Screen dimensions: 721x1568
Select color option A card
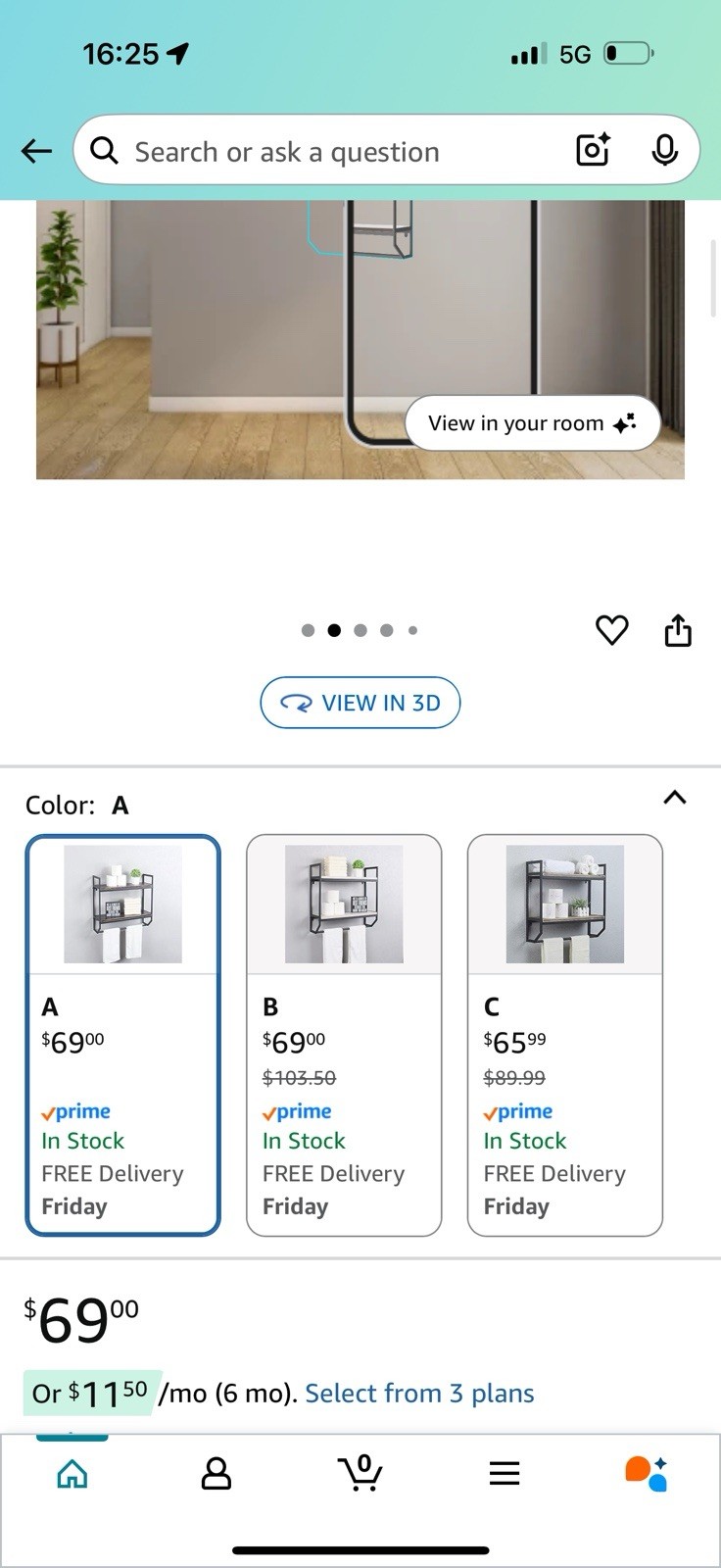122,1035
